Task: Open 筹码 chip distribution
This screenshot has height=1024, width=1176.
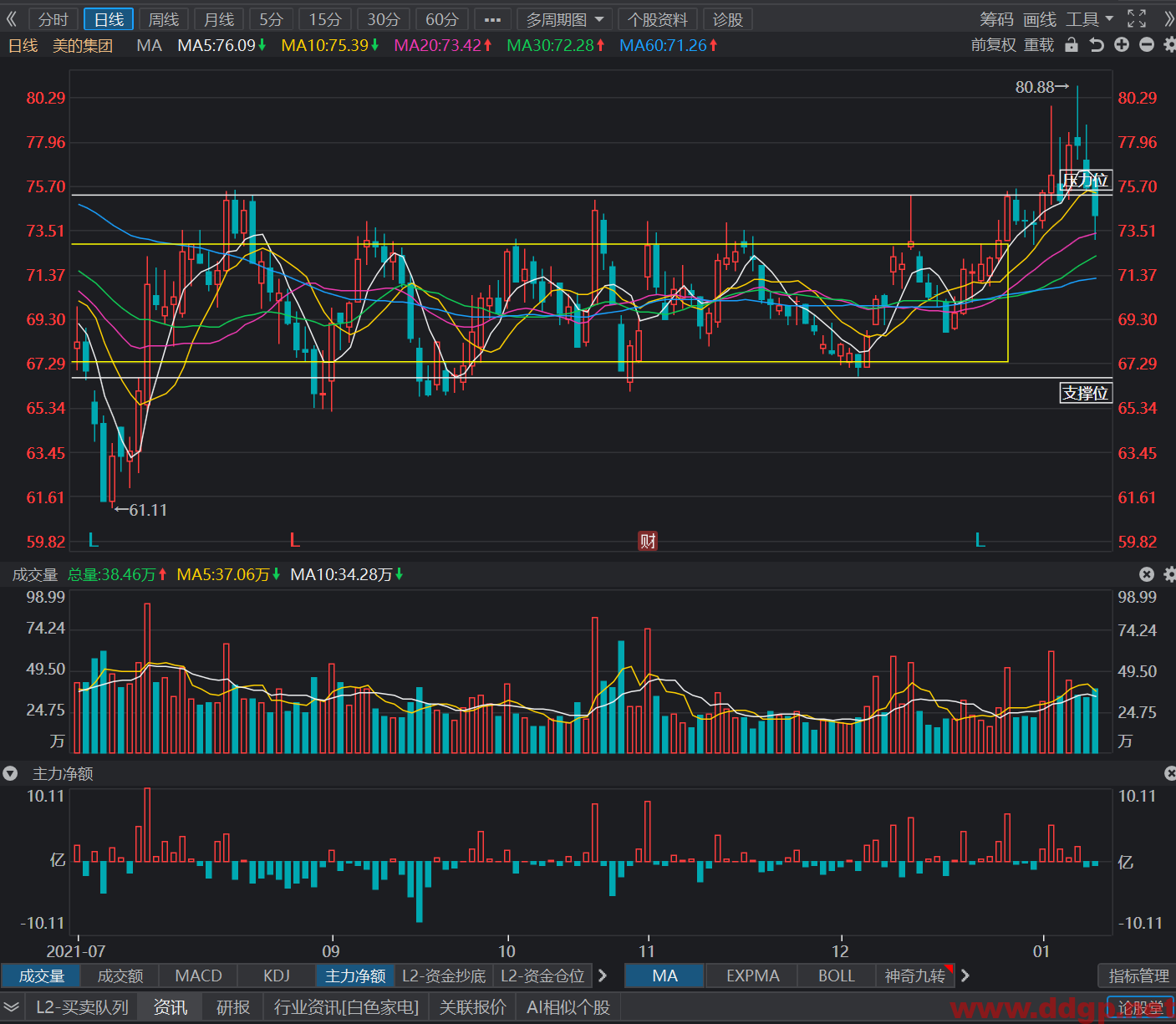Action: coord(997,18)
